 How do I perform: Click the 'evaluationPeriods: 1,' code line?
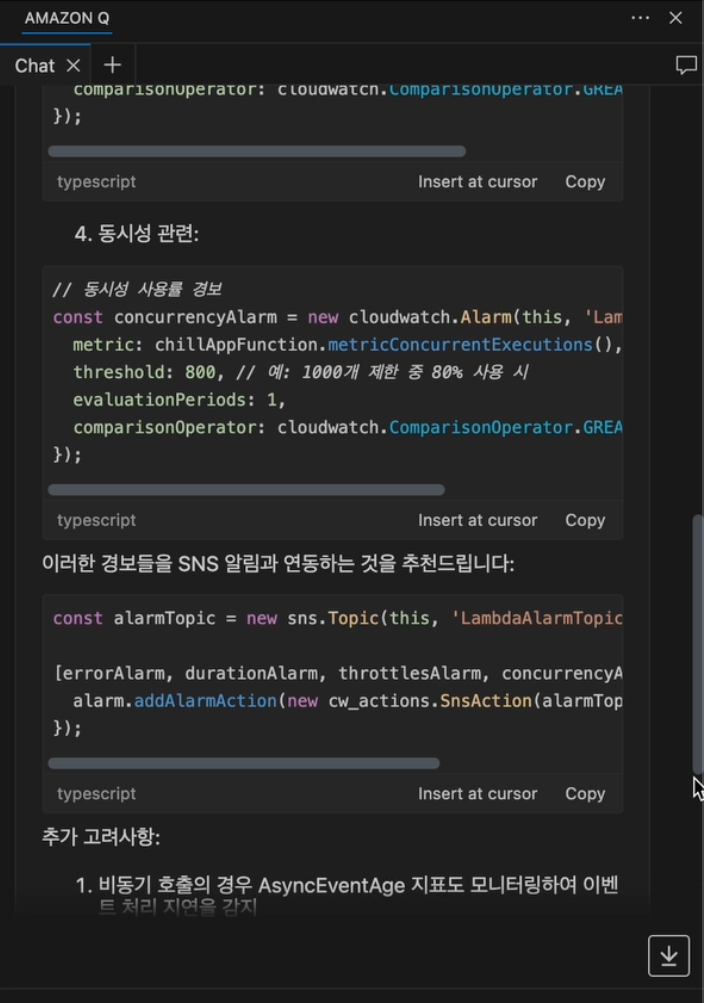tap(179, 400)
